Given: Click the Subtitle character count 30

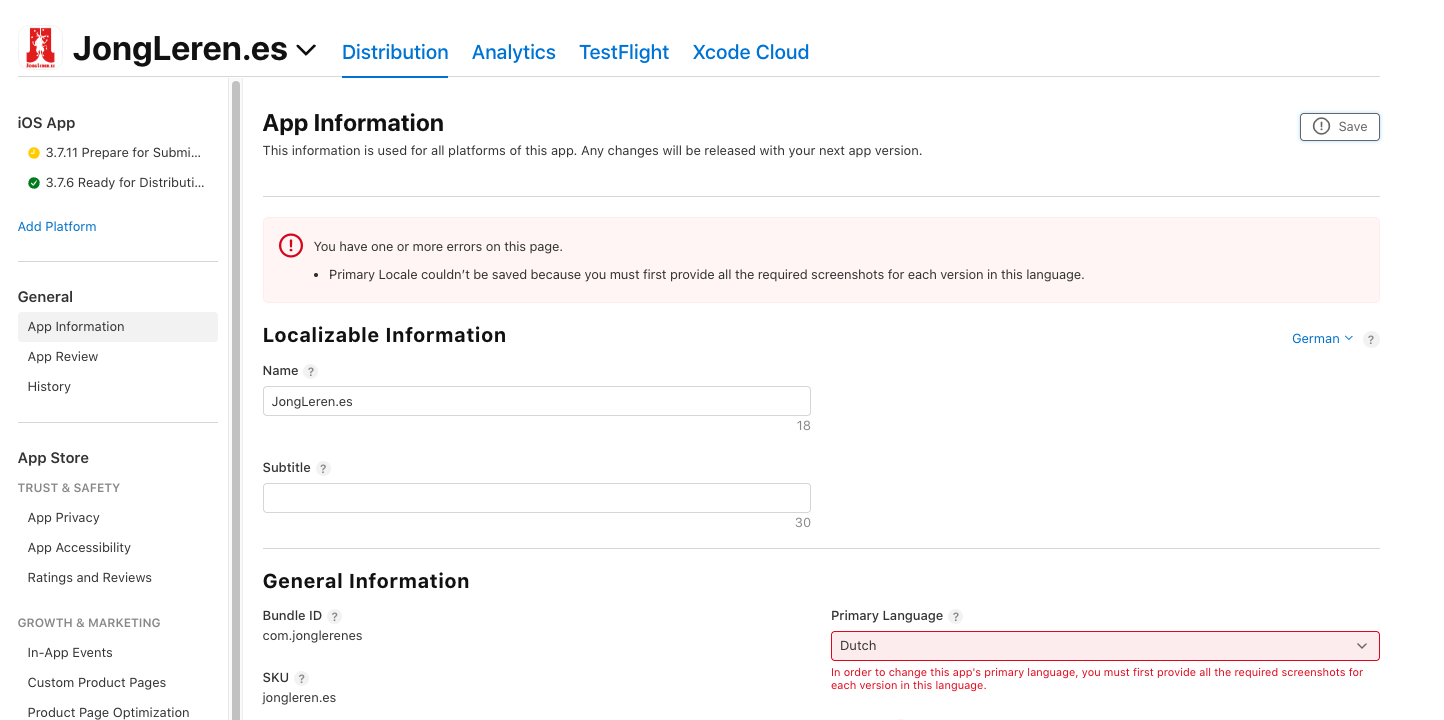Looking at the screenshot, I should 803,523.
